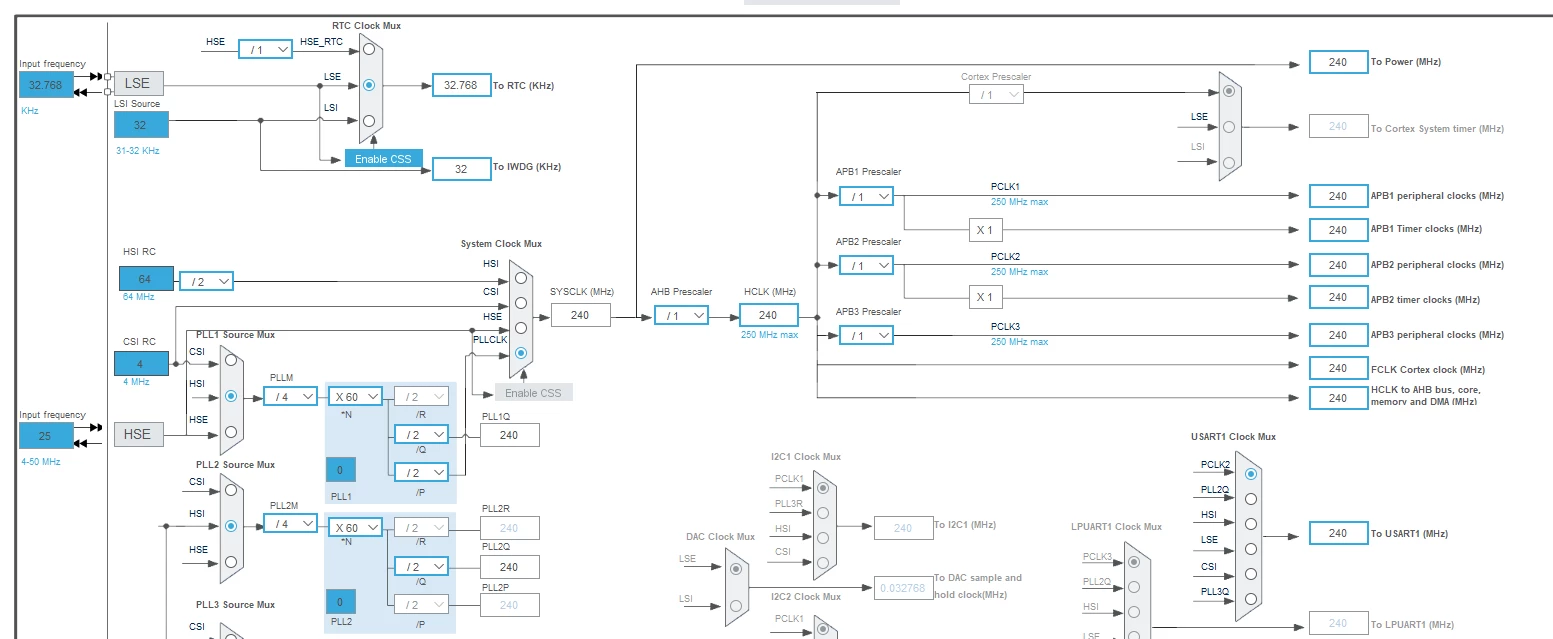Select CSI in System Clock Mux
Screen dimensions: 1553x639
tap(520, 303)
